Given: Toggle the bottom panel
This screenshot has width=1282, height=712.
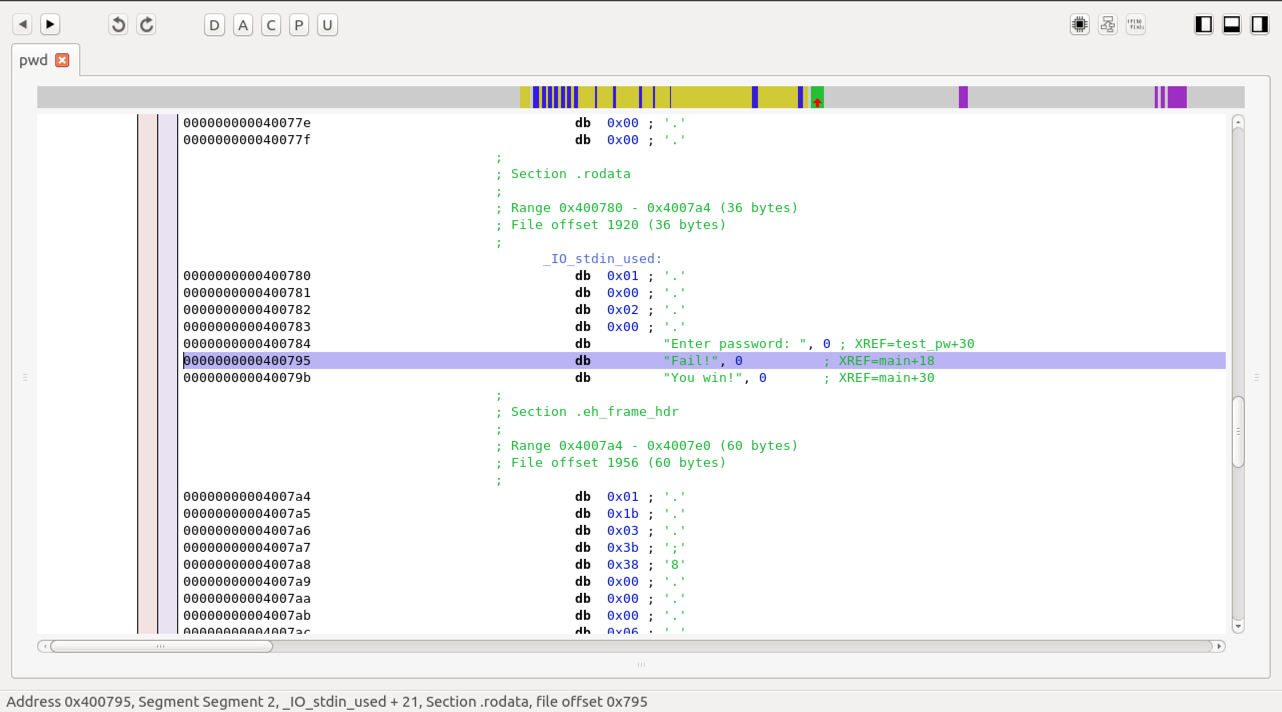Looking at the screenshot, I should 1232,25.
